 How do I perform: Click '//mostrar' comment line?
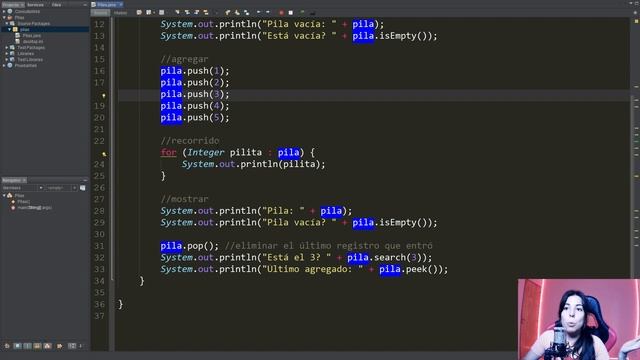(184, 199)
